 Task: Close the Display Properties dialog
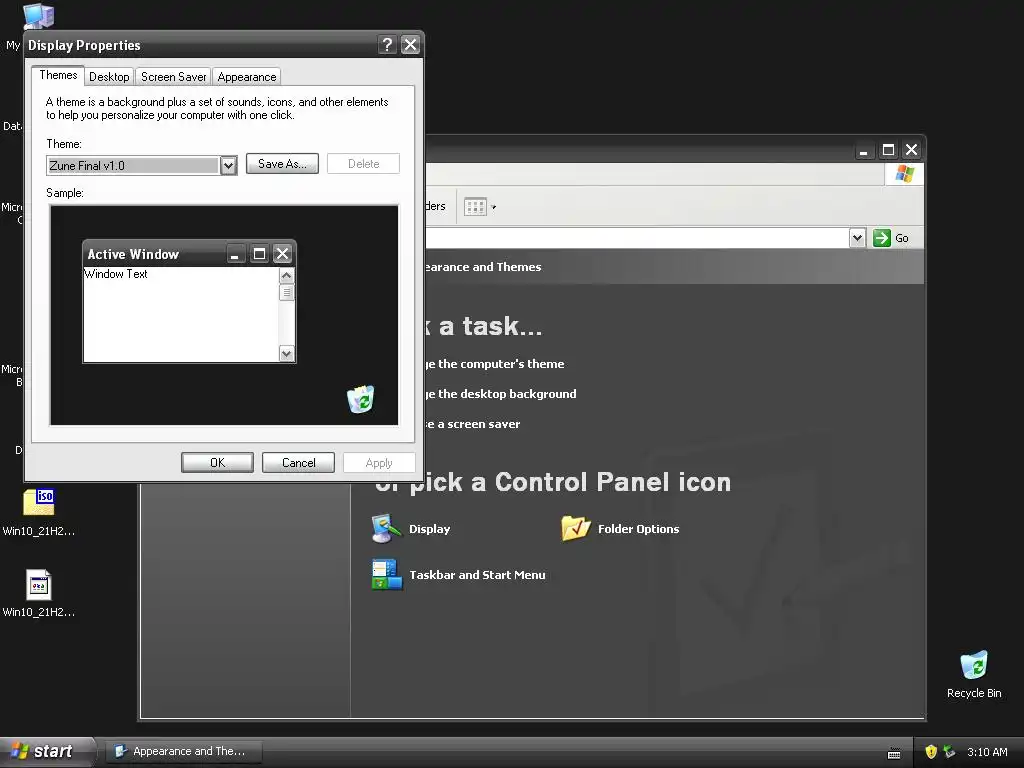pyautogui.click(x=410, y=44)
